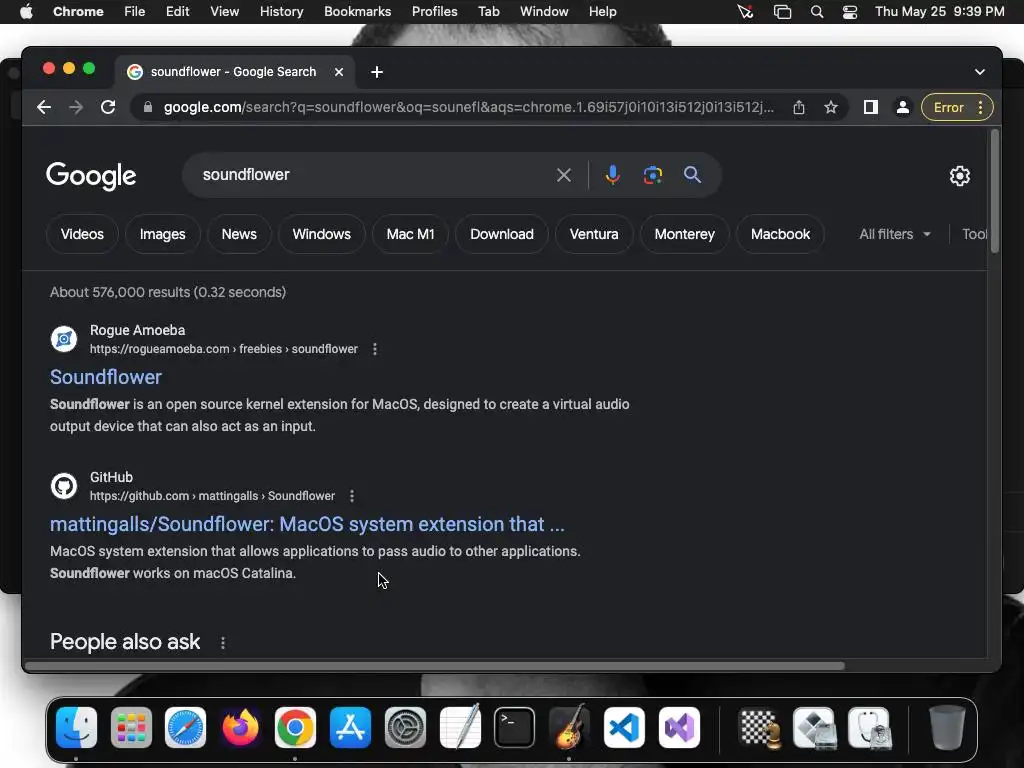Open the Profiles menu
The width and height of the screenshot is (1024, 768).
click(434, 12)
